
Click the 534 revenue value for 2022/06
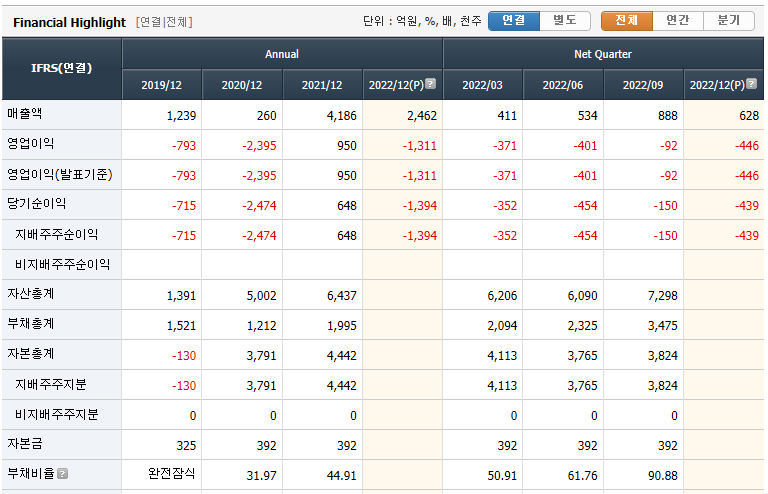pyautogui.click(x=587, y=116)
